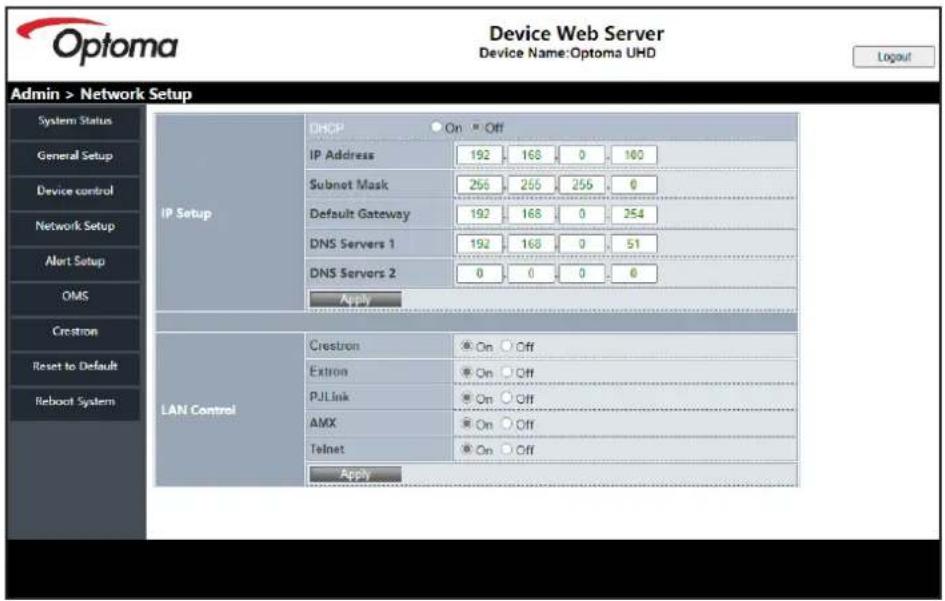Click DNS Servers 1 third octet field

(x=582, y=244)
